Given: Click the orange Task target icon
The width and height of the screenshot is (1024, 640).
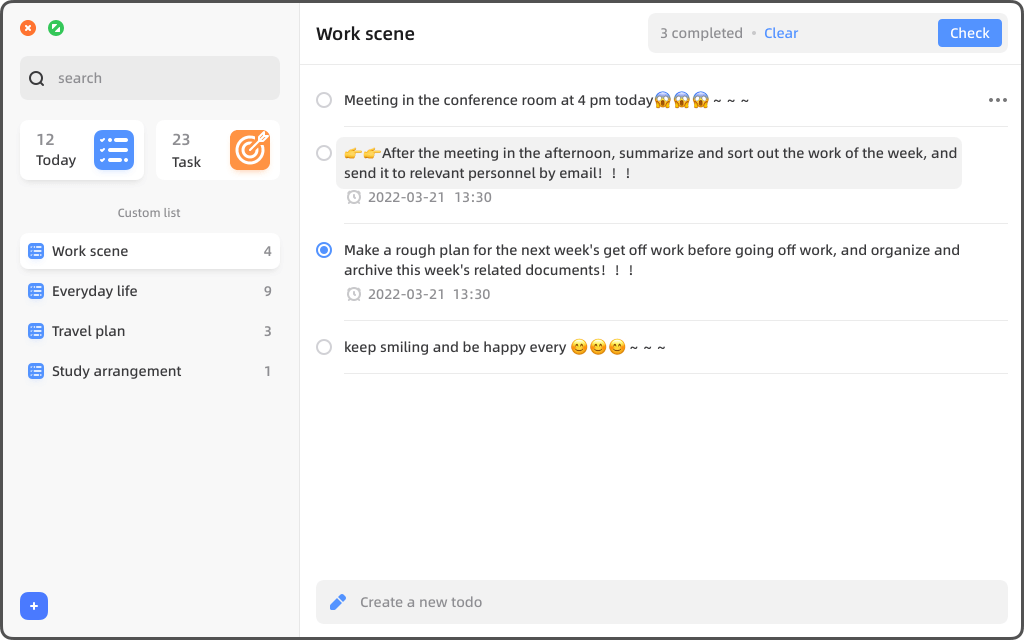Looking at the screenshot, I should [x=250, y=150].
